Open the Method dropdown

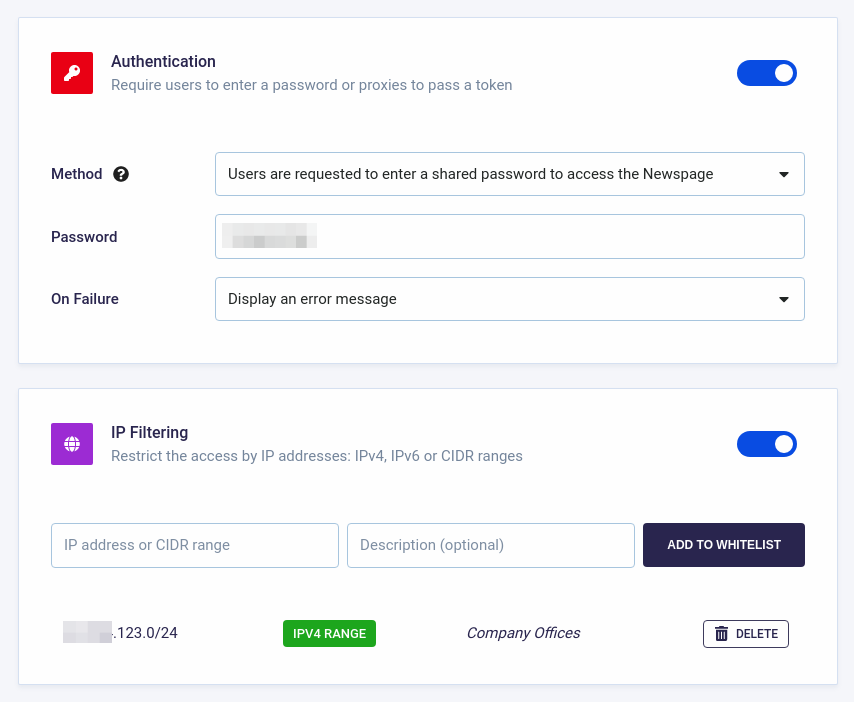click(510, 174)
